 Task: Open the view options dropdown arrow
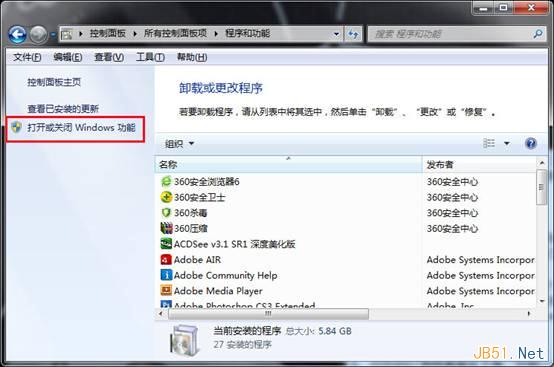click(x=507, y=143)
